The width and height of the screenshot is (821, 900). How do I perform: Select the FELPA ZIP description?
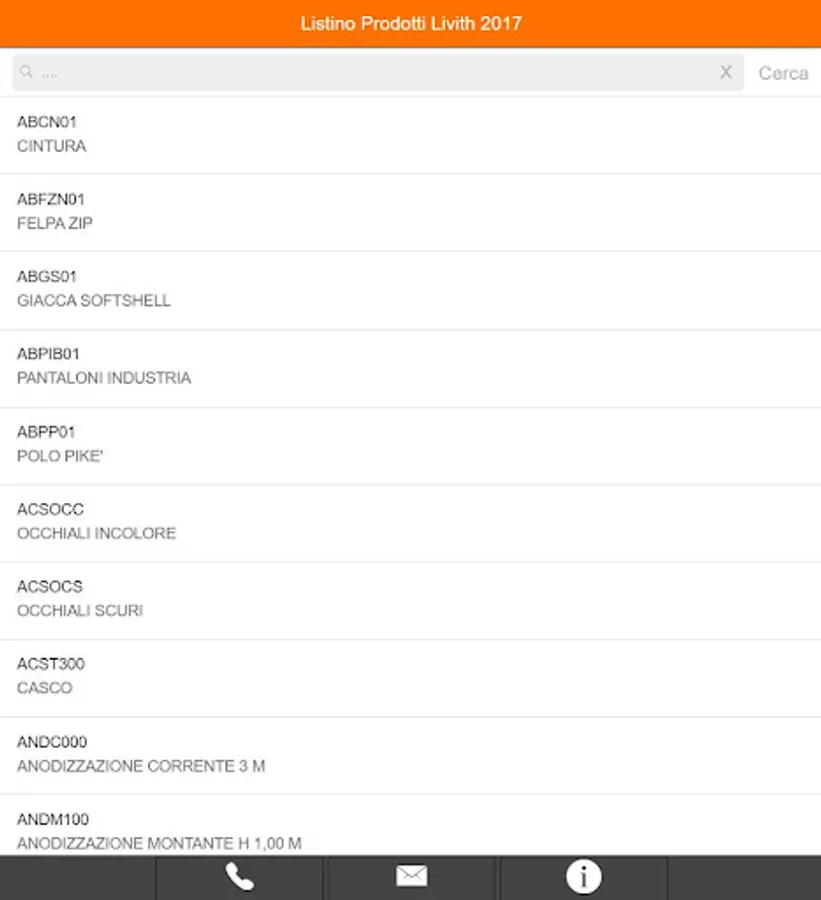55,223
